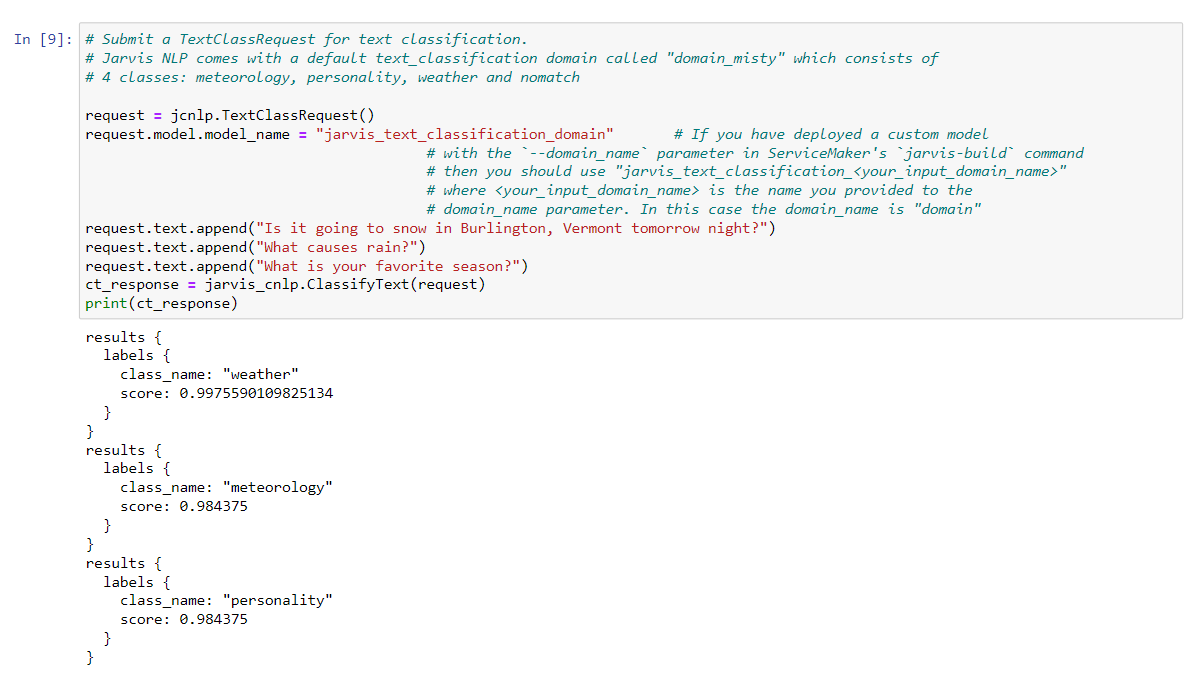This screenshot has width=1200, height=684.
Task: Click the comment containing <your_input_domain_name> in quotes
Action: [x=747, y=172]
